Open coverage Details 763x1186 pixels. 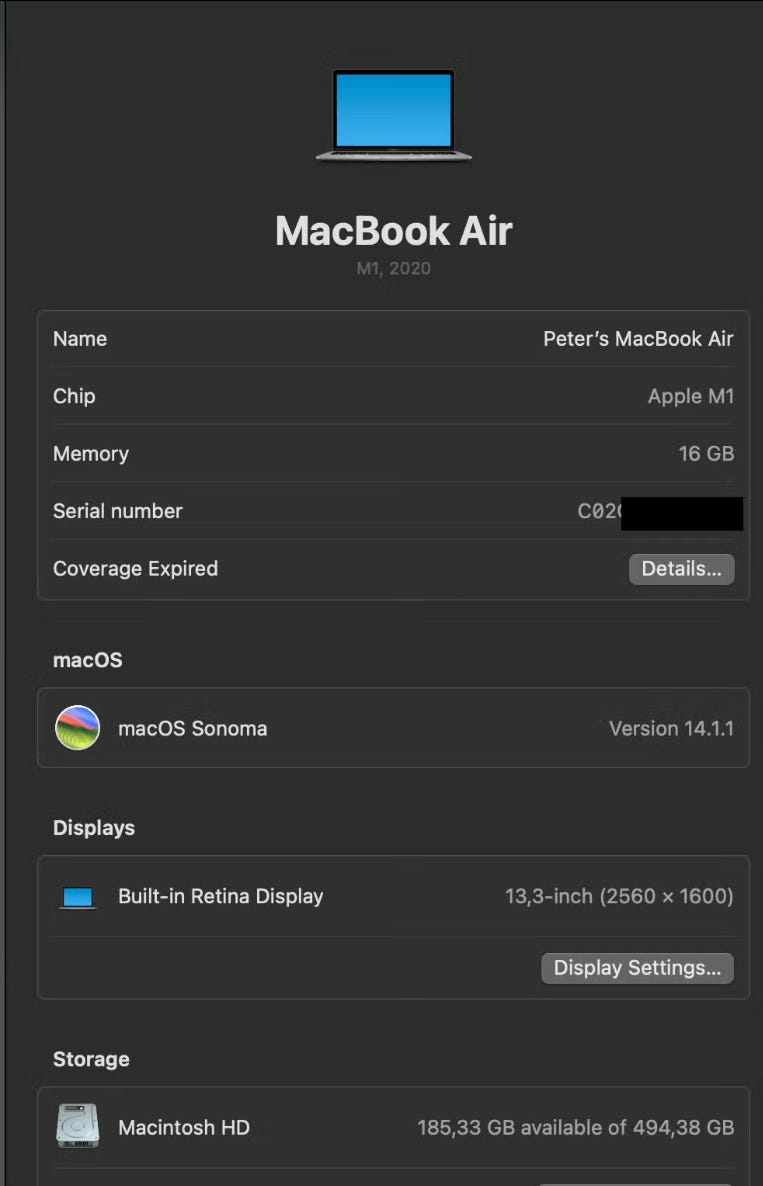681,569
